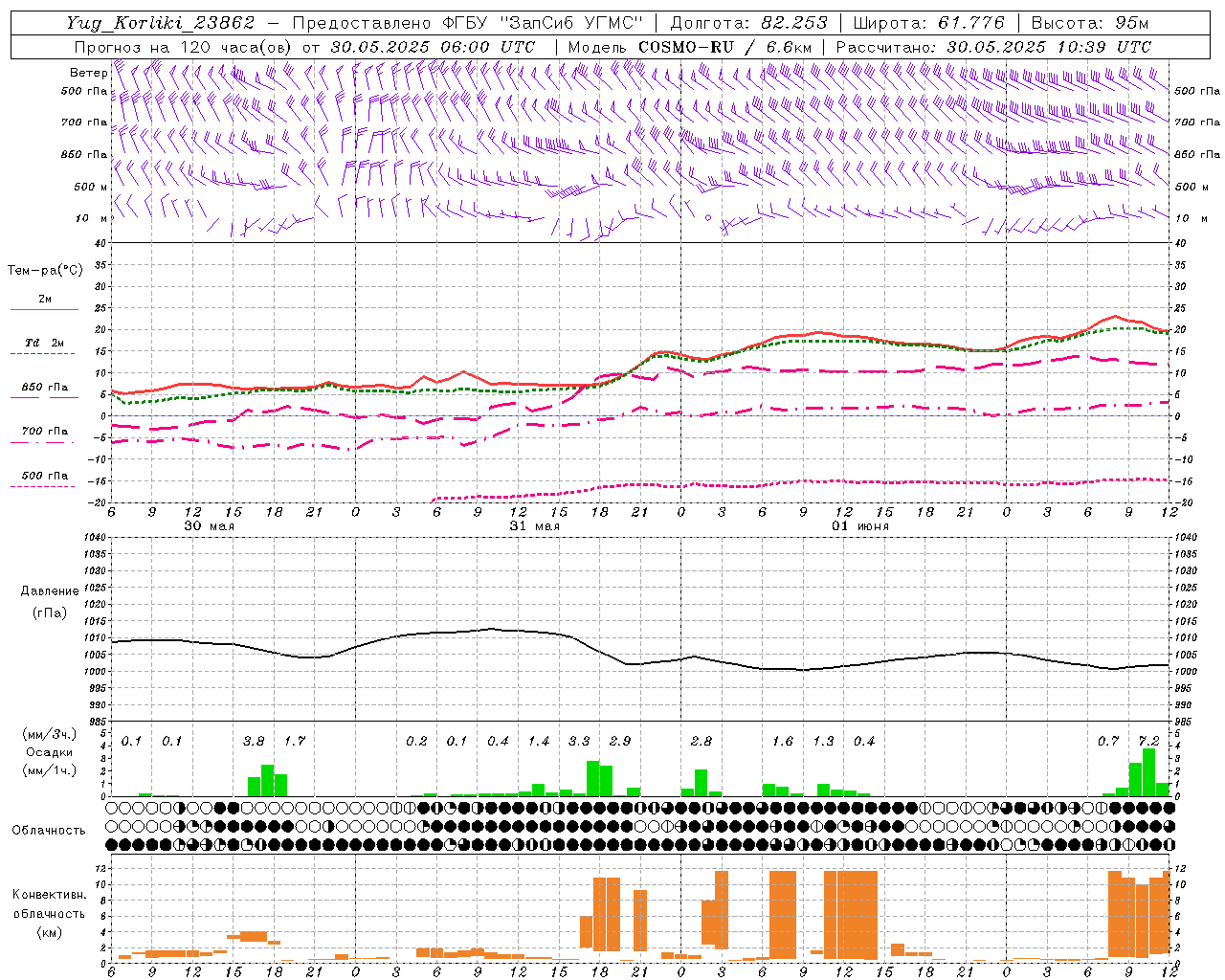This screenshot has height=980, width=1225.
Task: Select the Тем-ра(°C) temperature label
Action: 46,271
